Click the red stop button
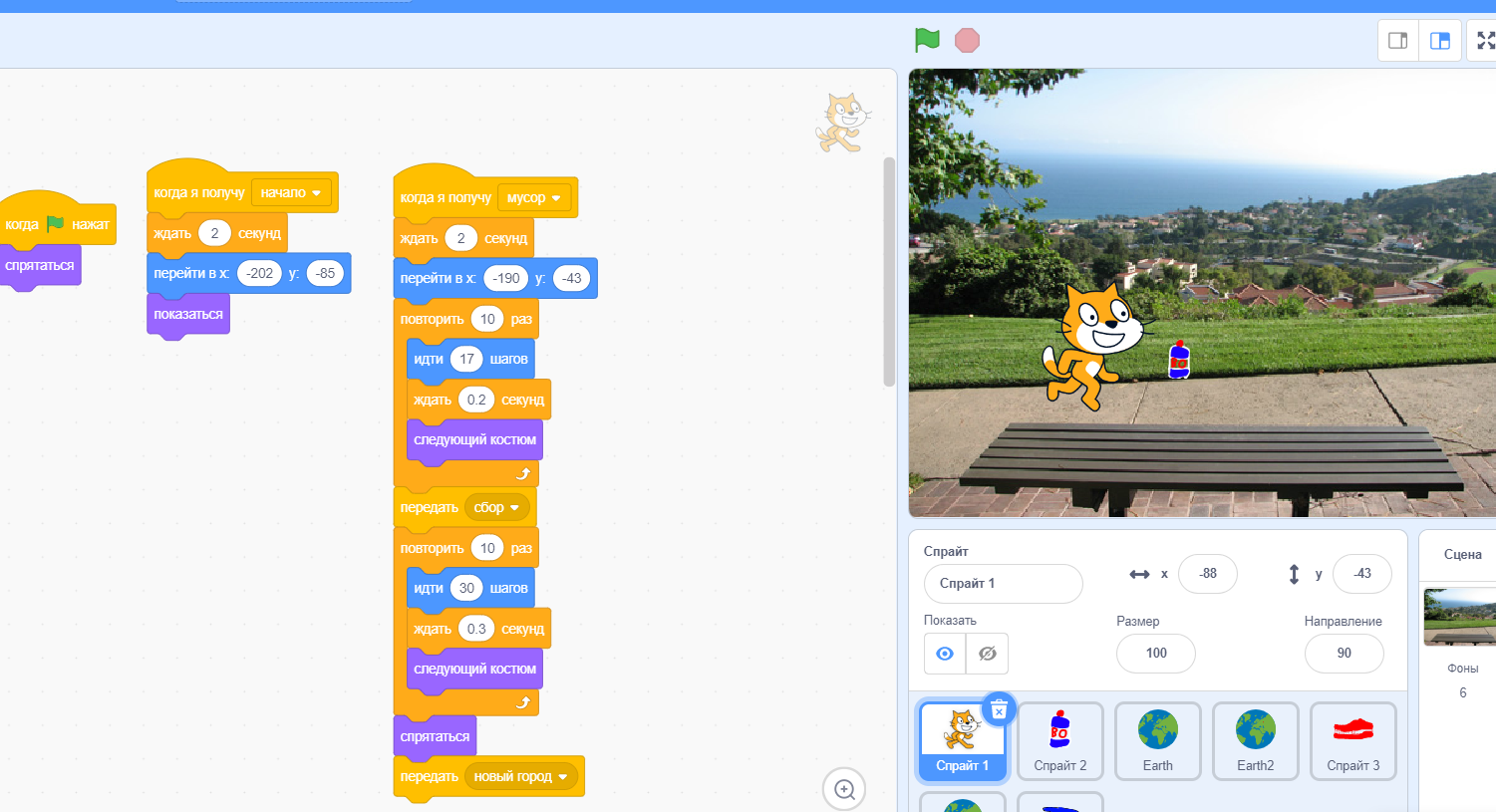The height and width of the screenshot is (812, 1496). click(967, 40)
